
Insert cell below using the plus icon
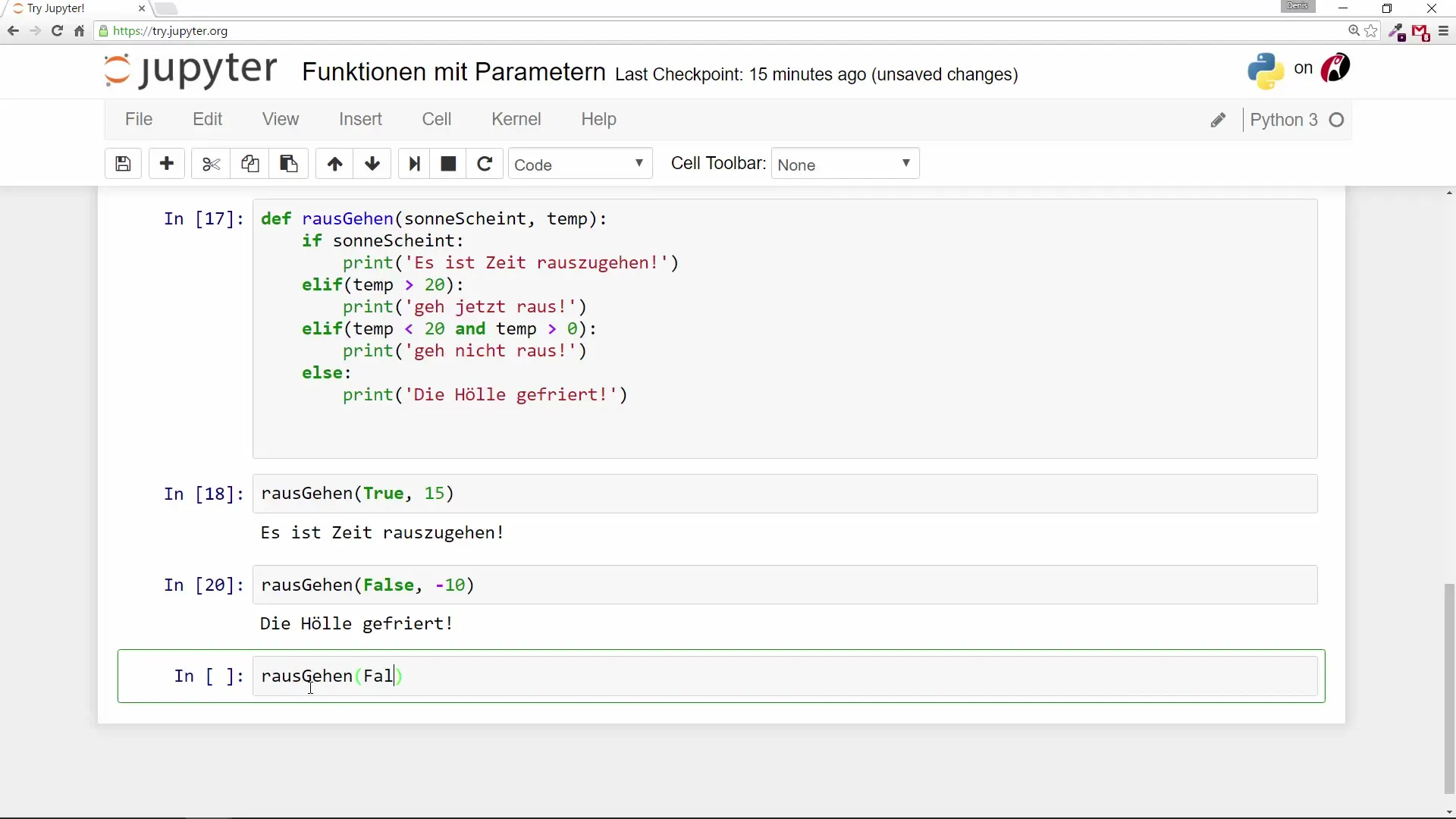click(167, 164)
